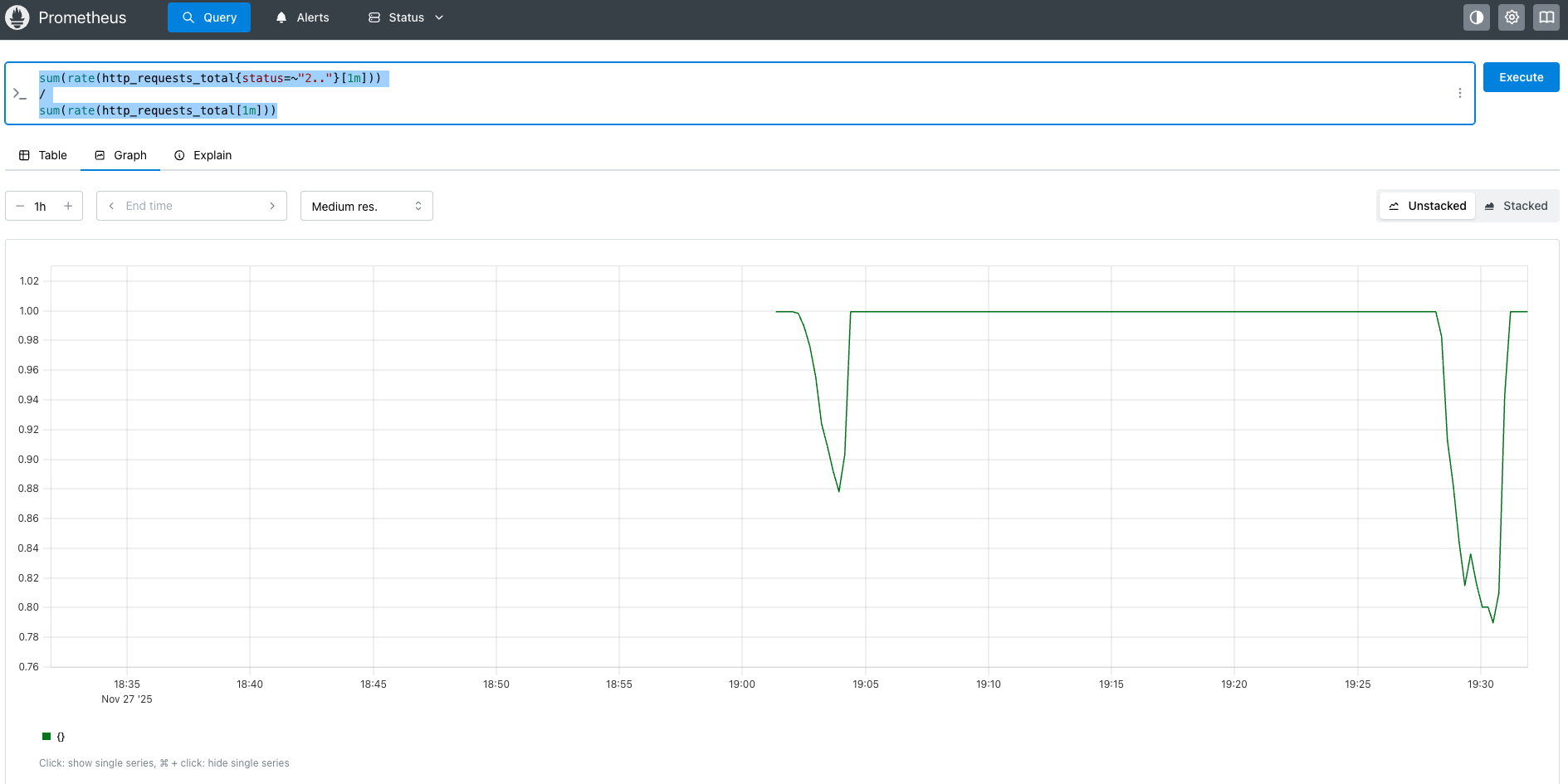Click inside the PromQL expression editor
This screenshot has height=784, width=1568.
click(747, 94)
